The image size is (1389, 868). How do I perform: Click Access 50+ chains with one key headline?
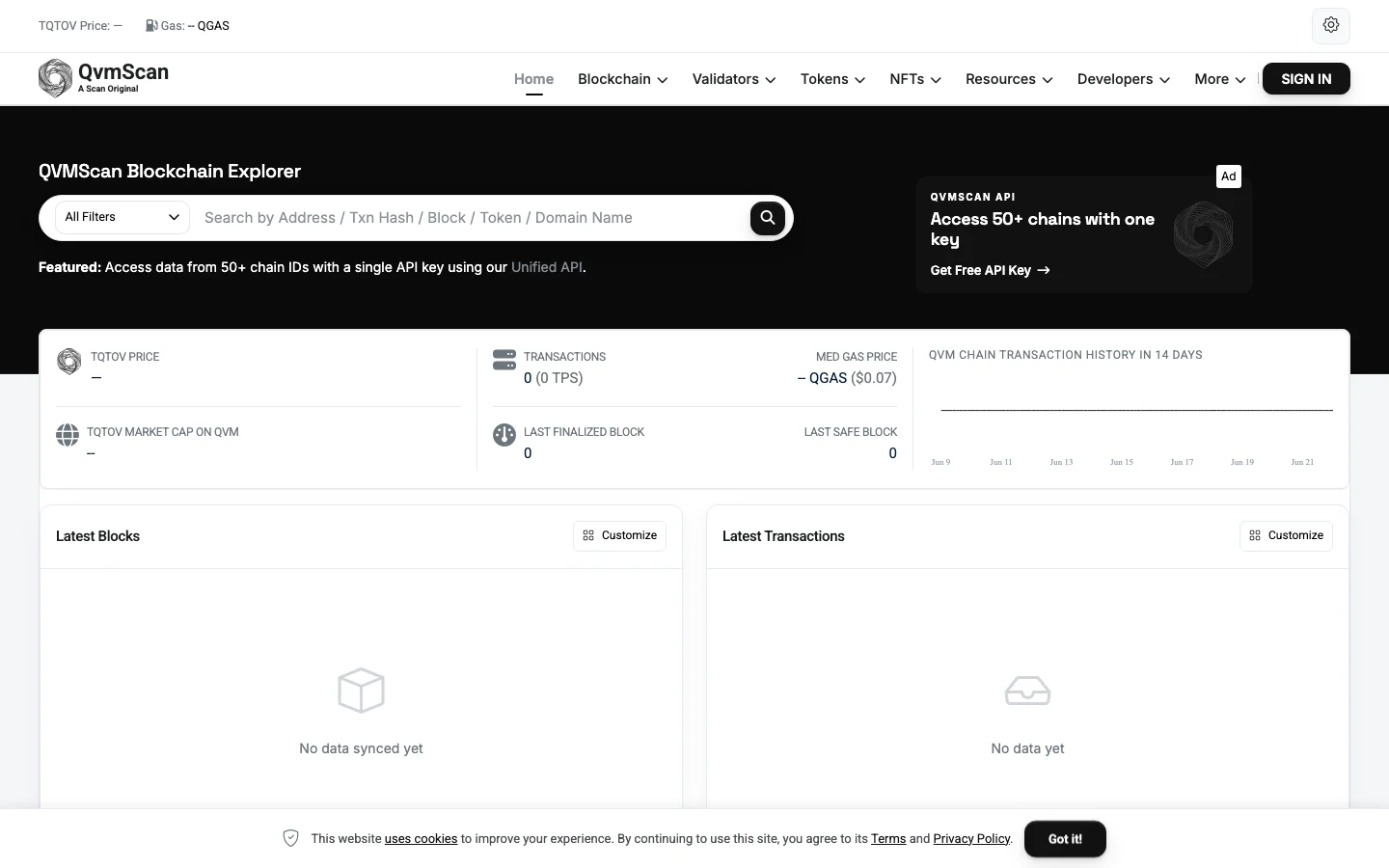pos(1042,230)
